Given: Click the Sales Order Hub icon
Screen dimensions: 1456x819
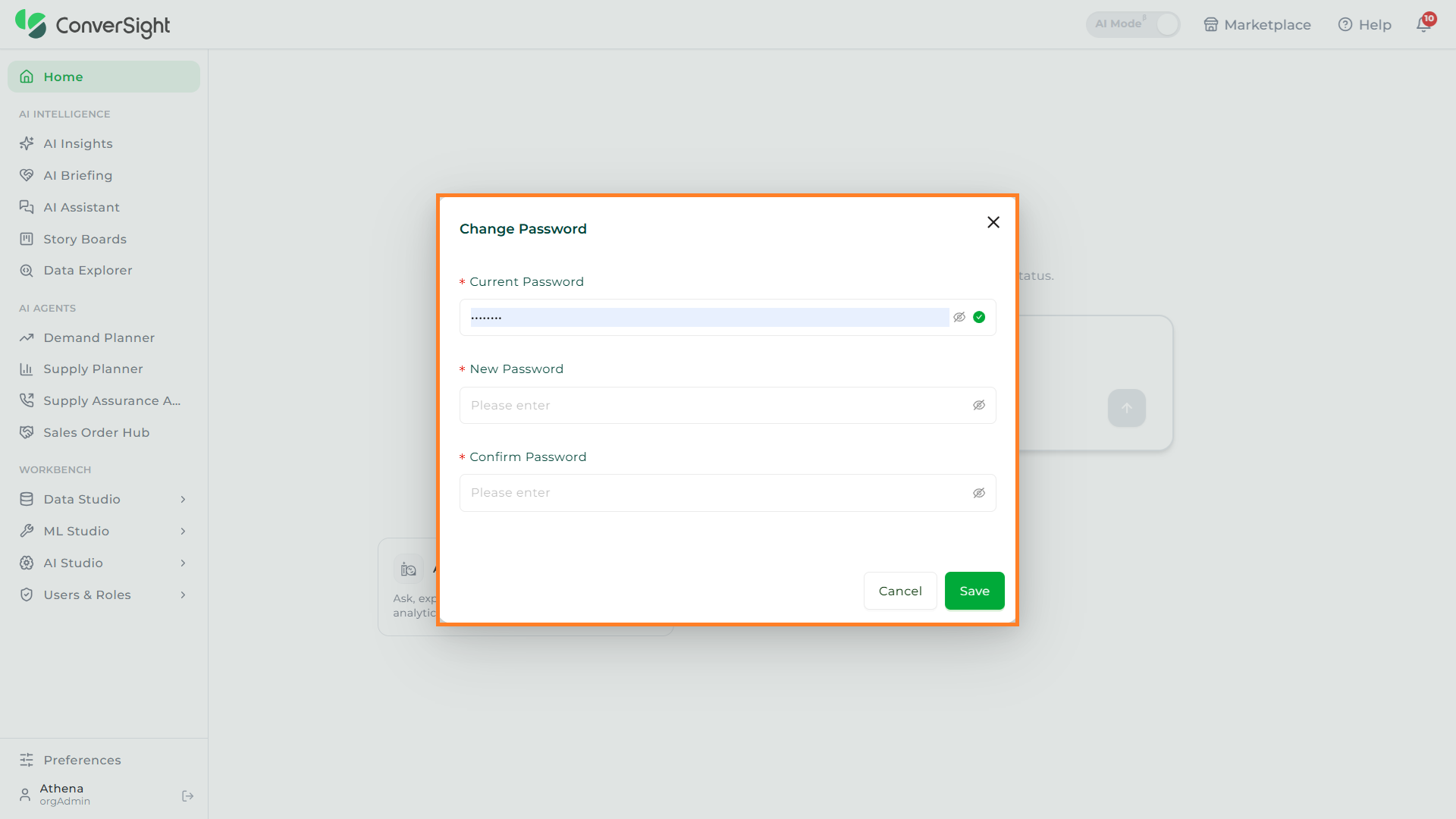Looking at the screenshot, I should (x=27, y=432).
